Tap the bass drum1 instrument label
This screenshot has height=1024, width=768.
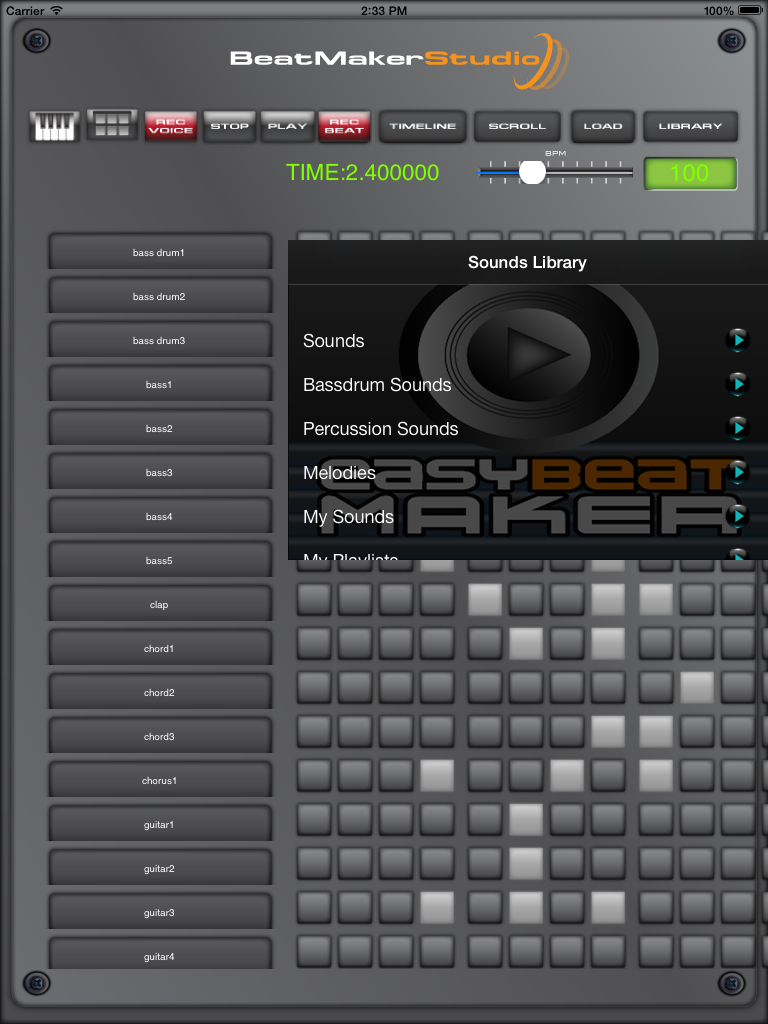point(160,253)
